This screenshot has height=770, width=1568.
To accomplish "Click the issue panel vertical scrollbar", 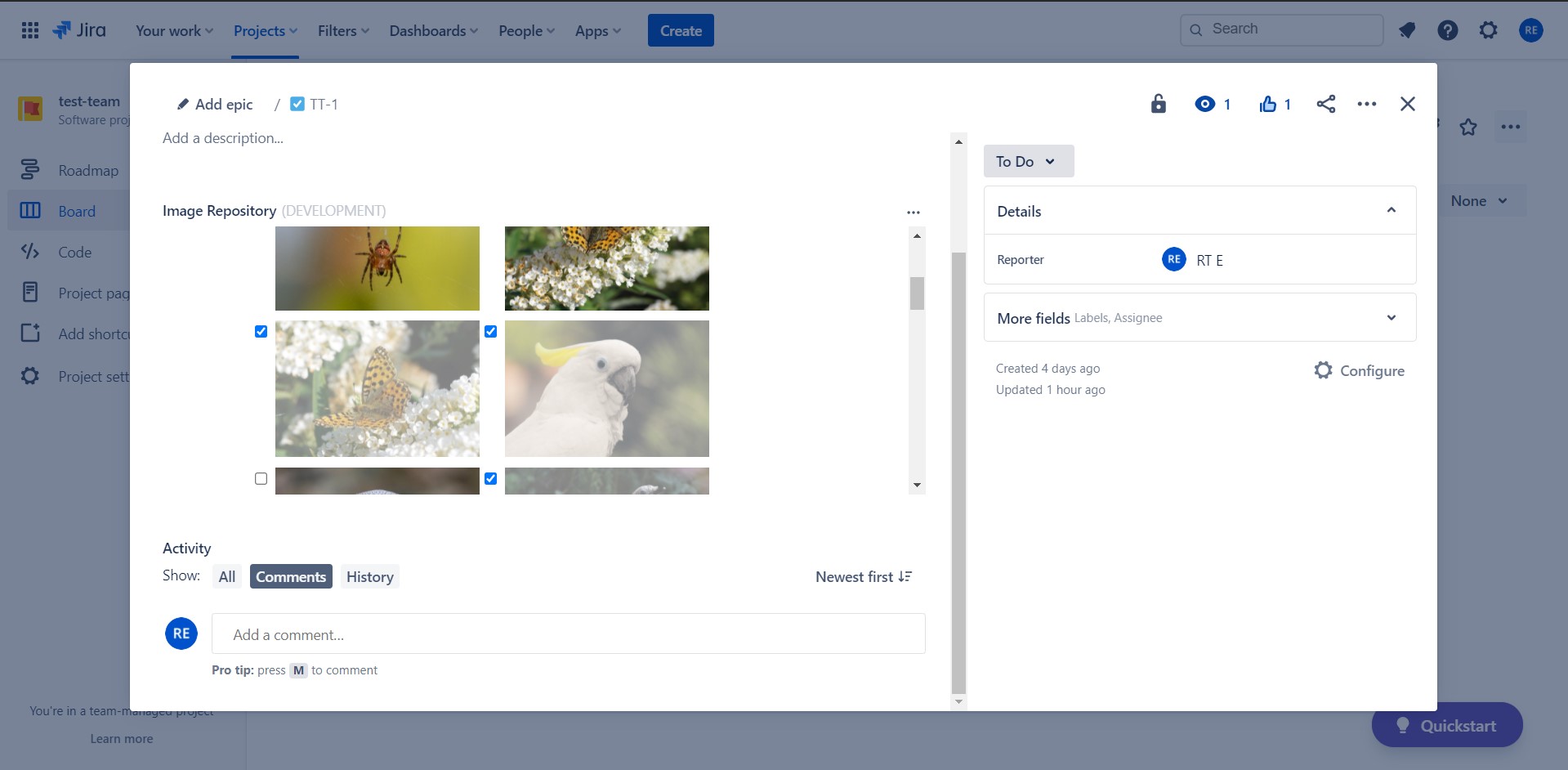I will point(958,472).
